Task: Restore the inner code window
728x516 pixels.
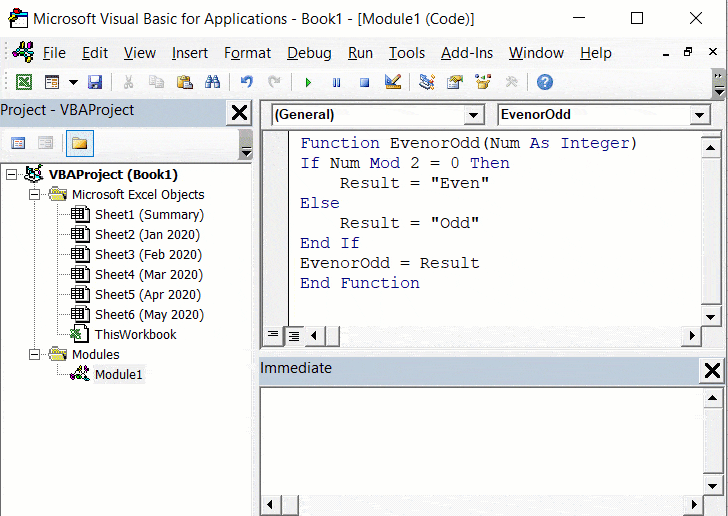Action: (x=688, y=52)
